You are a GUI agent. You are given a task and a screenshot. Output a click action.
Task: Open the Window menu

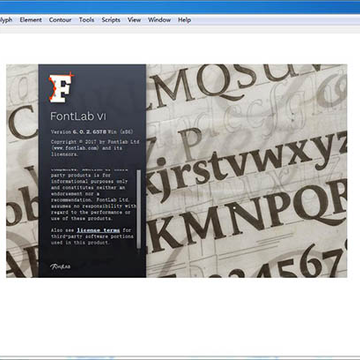pyautogui.click(x=159, y=20)
